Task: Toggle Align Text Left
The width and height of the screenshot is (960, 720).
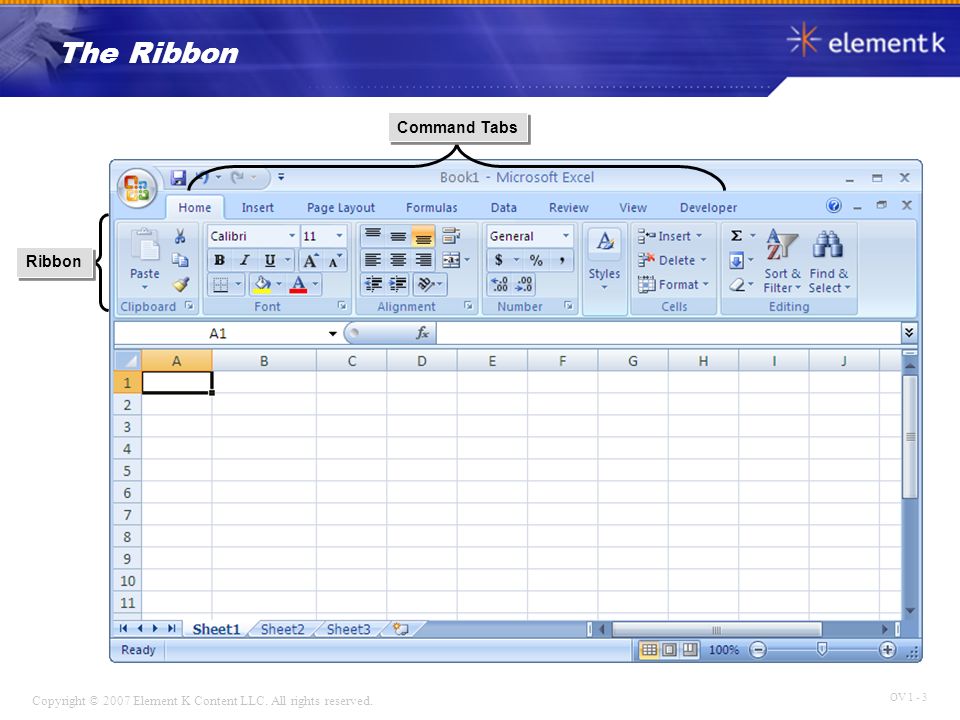Action: pos(373,260)
